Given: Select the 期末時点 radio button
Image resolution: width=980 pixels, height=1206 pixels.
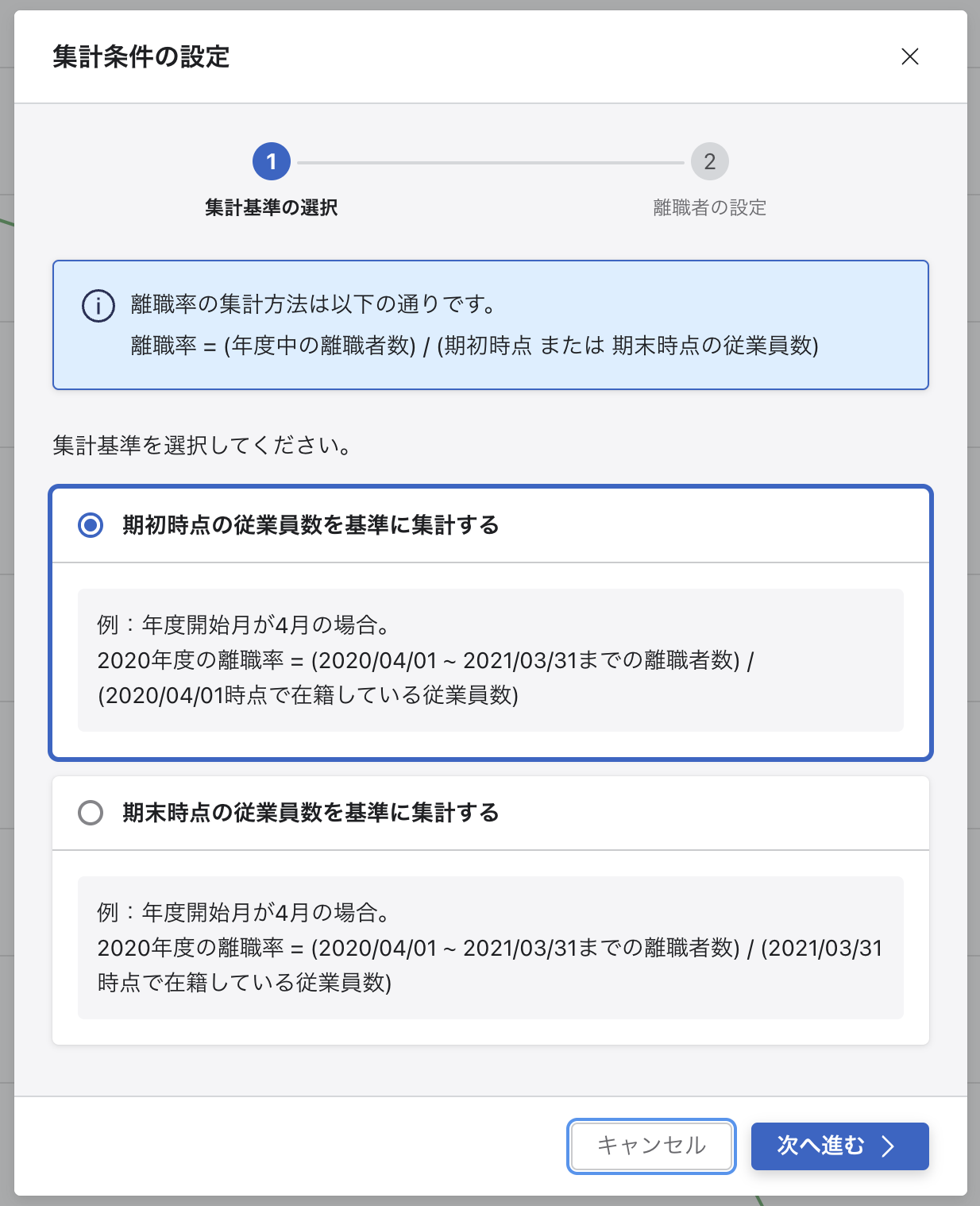Looking at the screenshot, I should (x=91, y=813).
